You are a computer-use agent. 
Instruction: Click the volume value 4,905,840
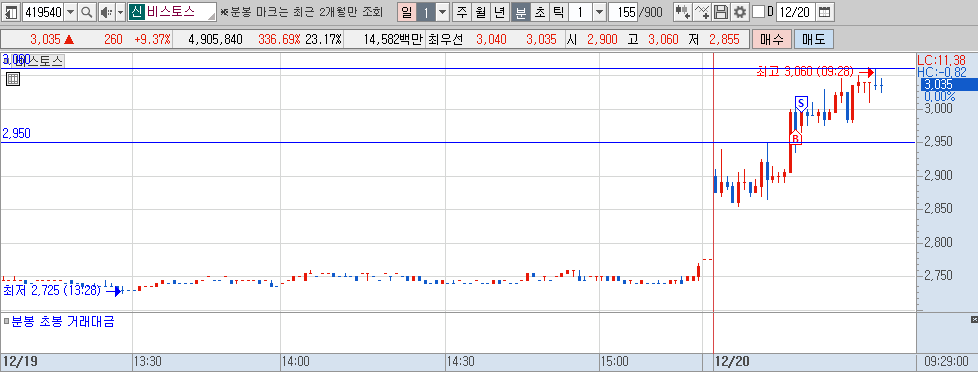(x=215, y=39)
